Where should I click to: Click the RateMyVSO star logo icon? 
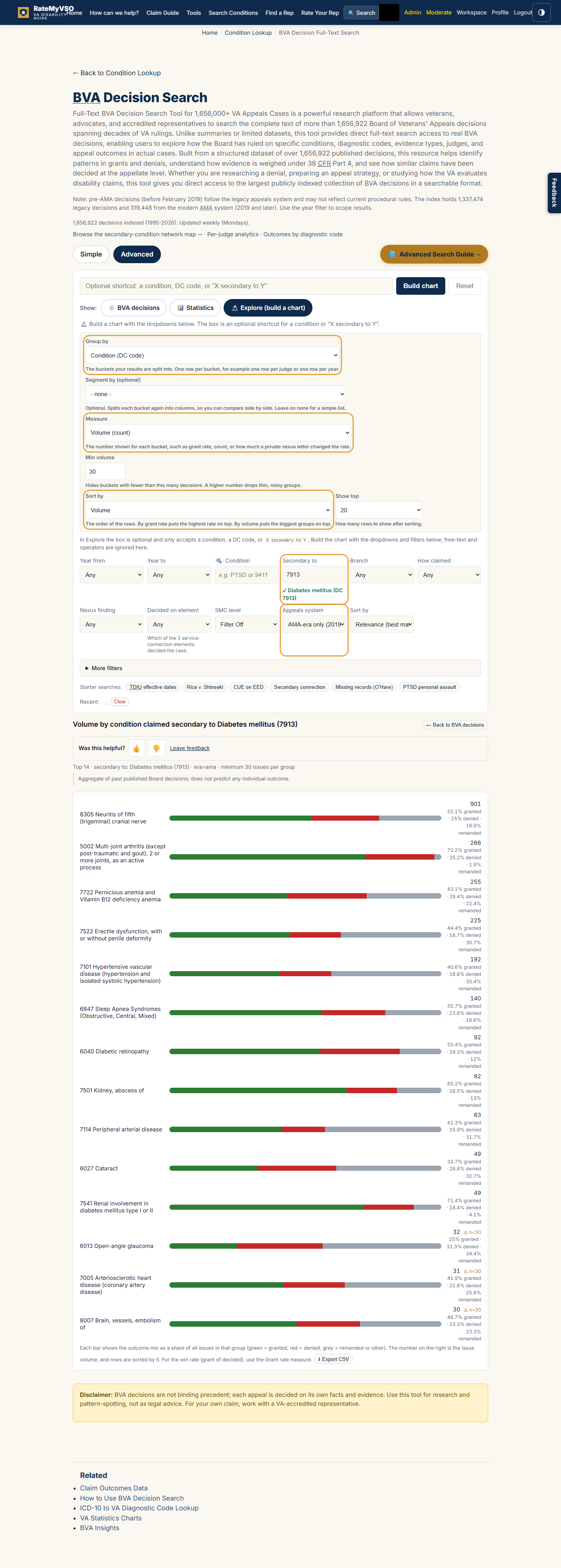click(x=23, y=12)
